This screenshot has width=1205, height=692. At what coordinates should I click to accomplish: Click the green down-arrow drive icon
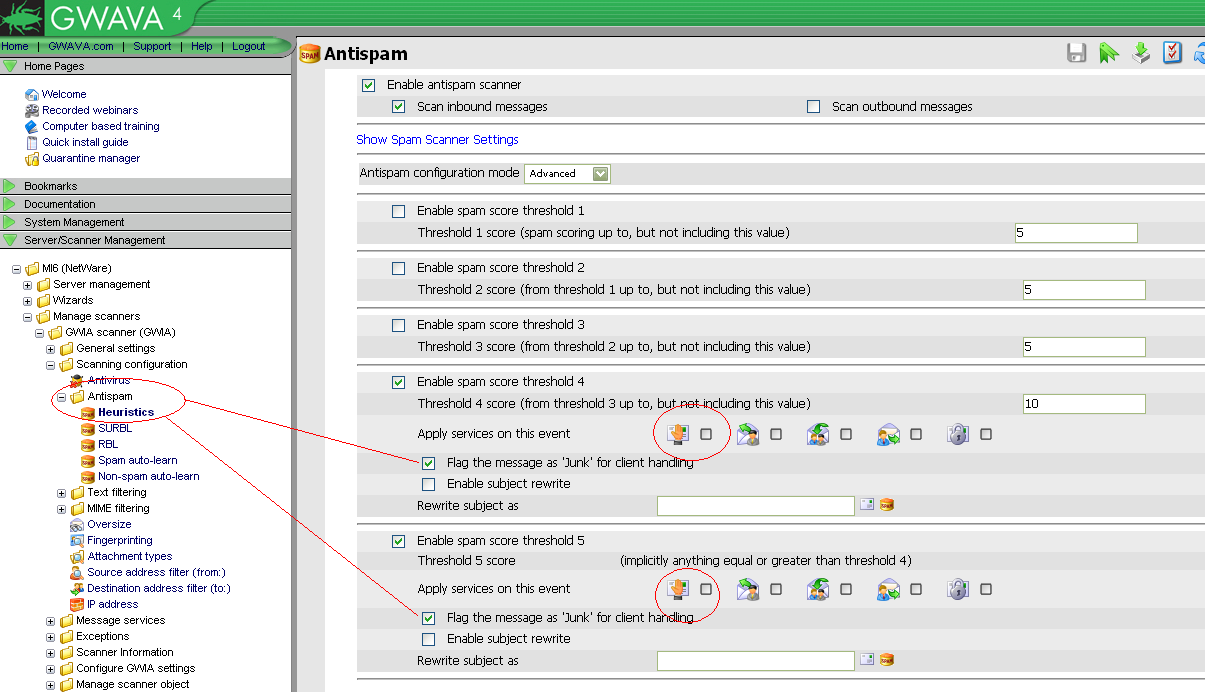click(x=1140, y=53)
